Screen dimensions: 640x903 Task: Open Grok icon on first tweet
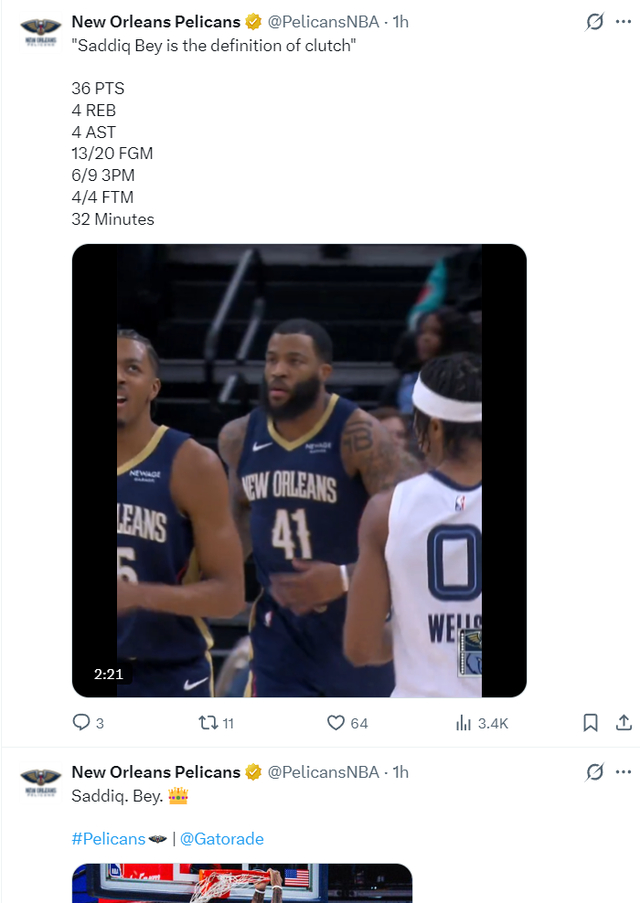[595, 21]
